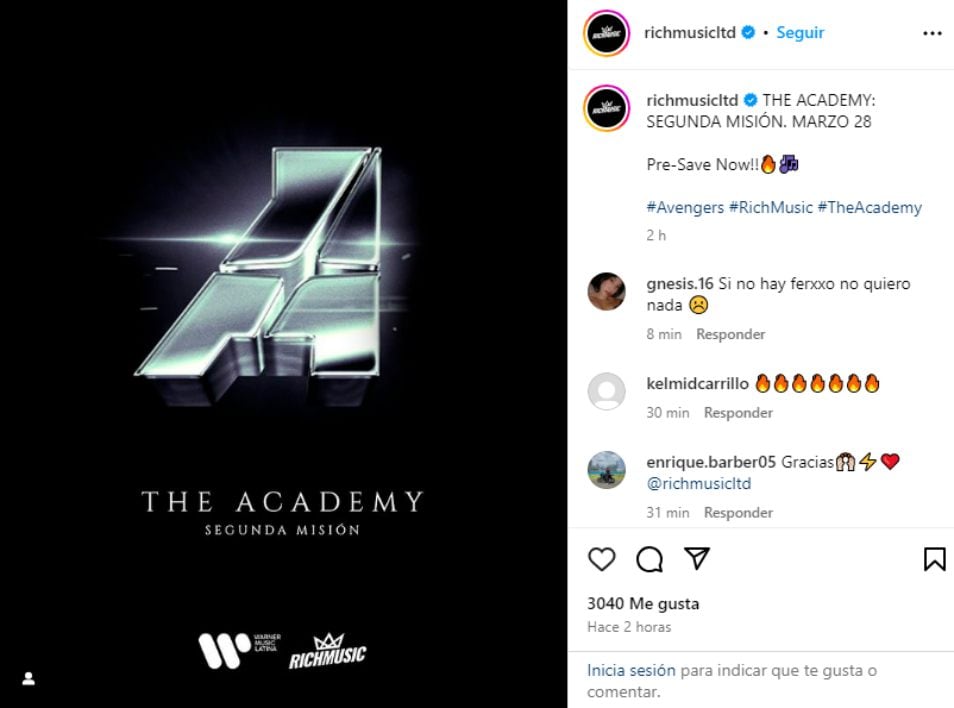Open enrique.barber05 profile avatar

pyautogui.click(x=606, y=470)
